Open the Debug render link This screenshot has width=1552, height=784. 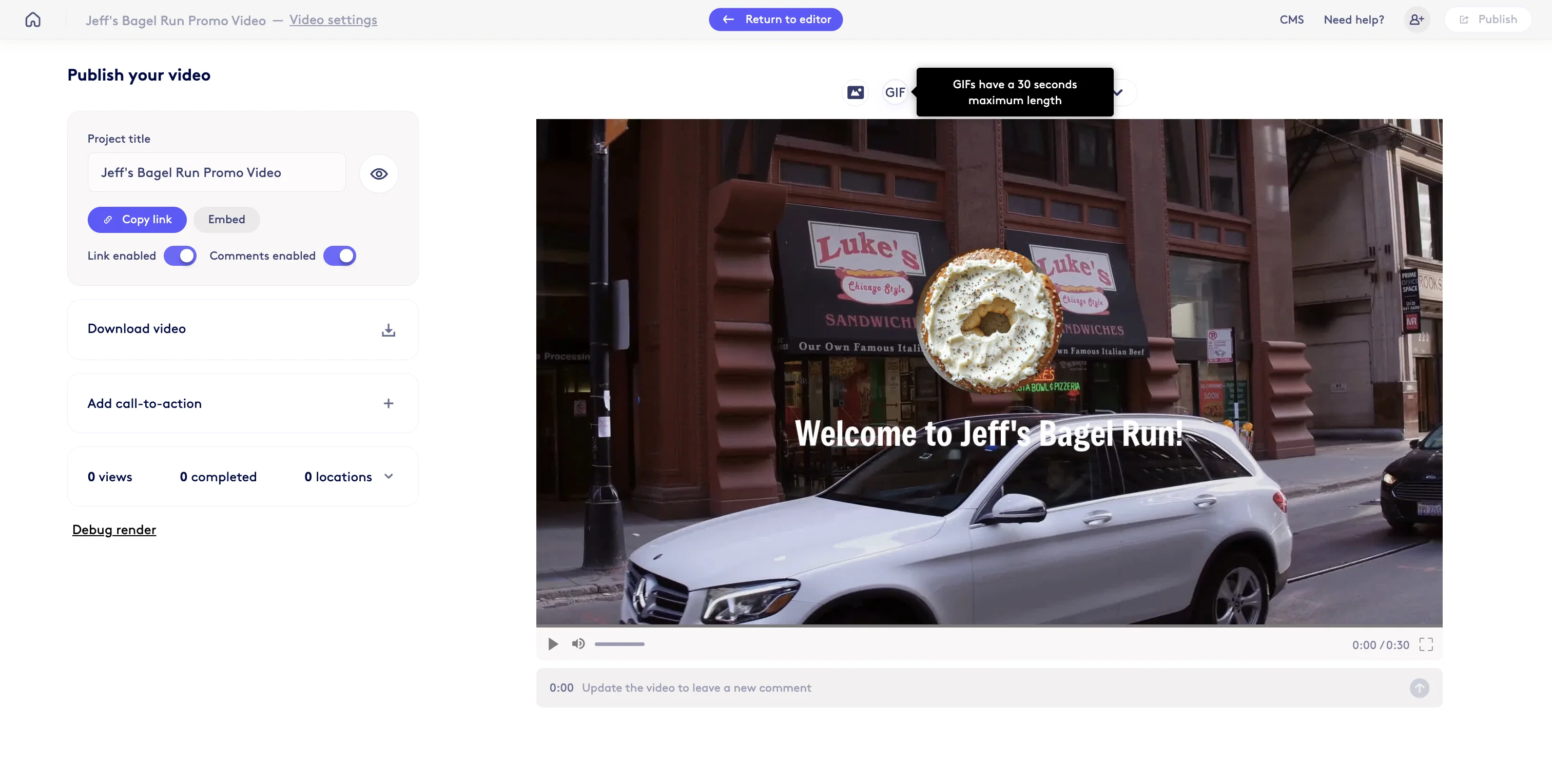[x=114, y=530]
